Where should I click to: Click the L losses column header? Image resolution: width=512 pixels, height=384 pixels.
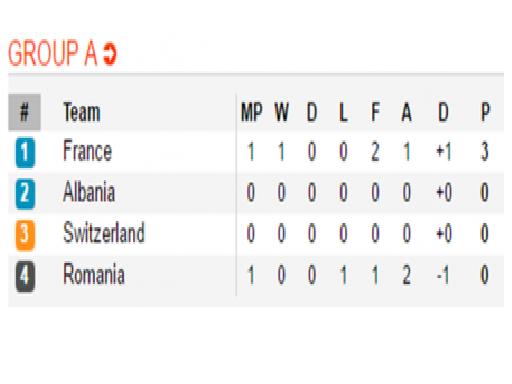tap(343, 112)
